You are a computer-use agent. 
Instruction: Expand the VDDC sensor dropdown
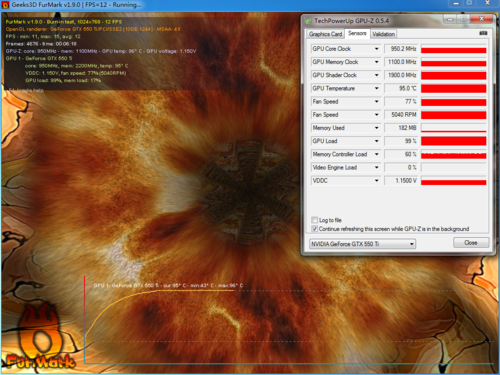point(376,181)
